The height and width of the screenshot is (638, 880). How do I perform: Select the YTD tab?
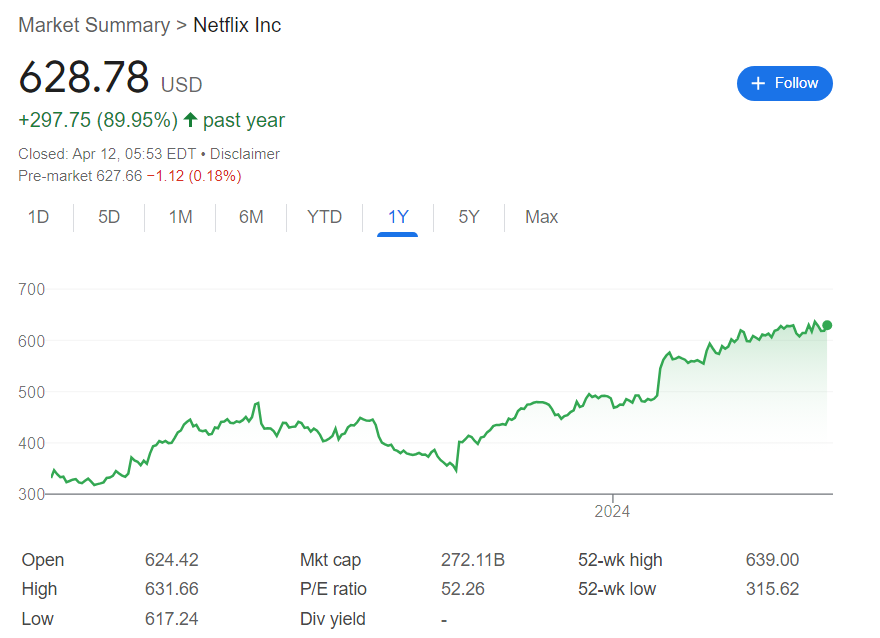(324, 217)
